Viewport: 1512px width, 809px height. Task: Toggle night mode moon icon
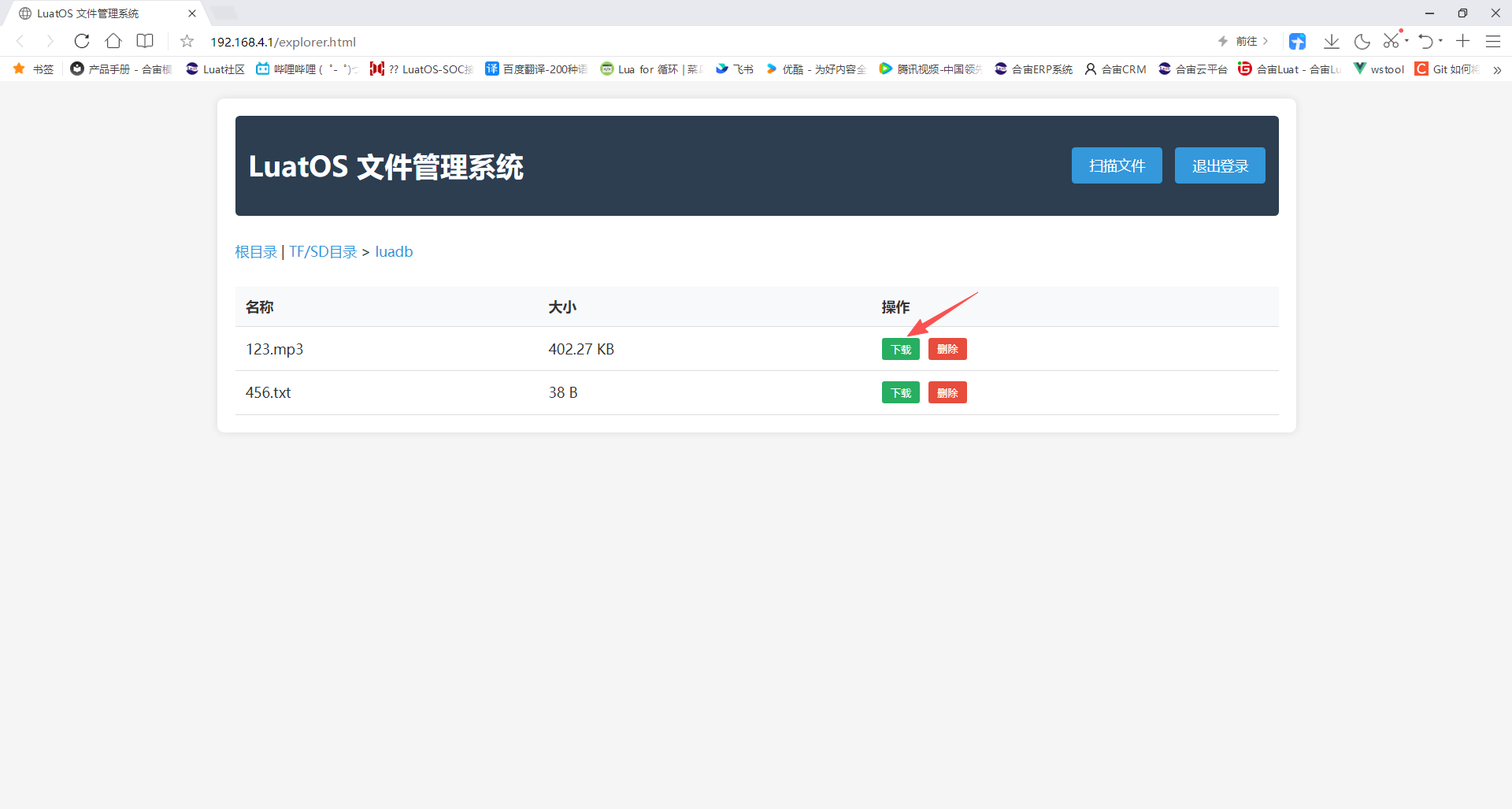(x=1362, y=41)
